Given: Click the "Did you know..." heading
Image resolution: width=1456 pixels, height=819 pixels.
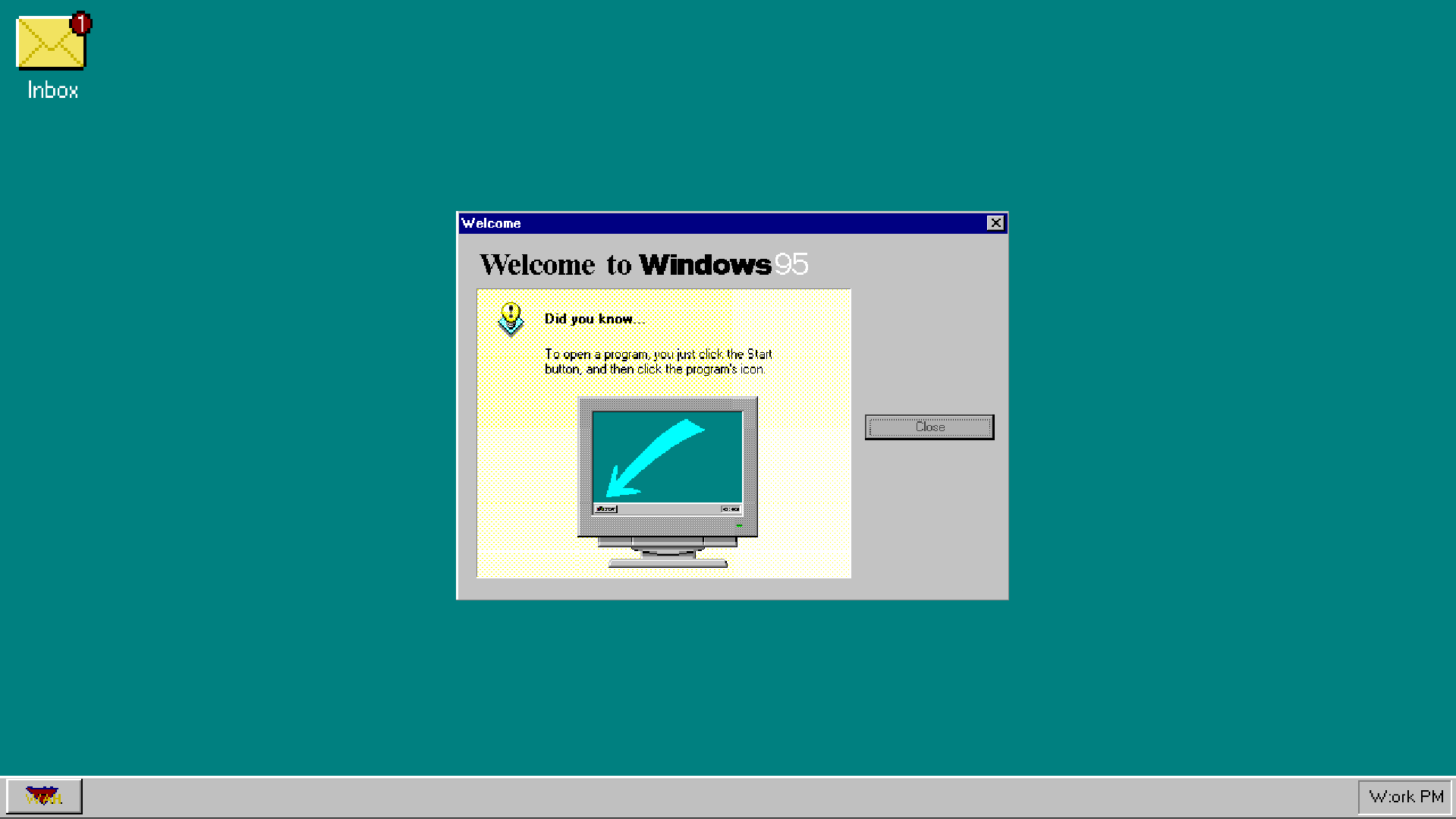Looking at the screenshot, I should coord(595,319).
